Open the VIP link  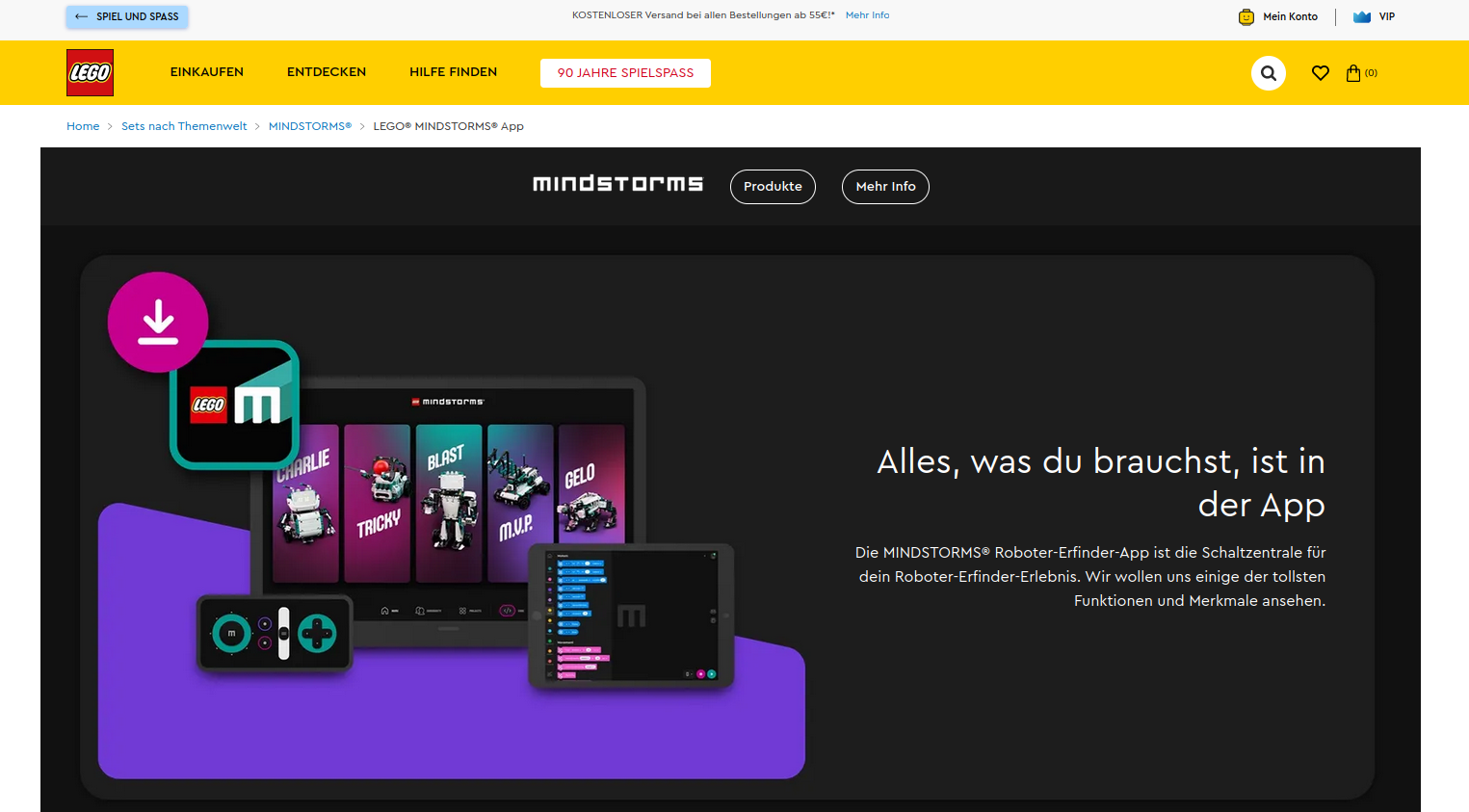pos(1387,16)
